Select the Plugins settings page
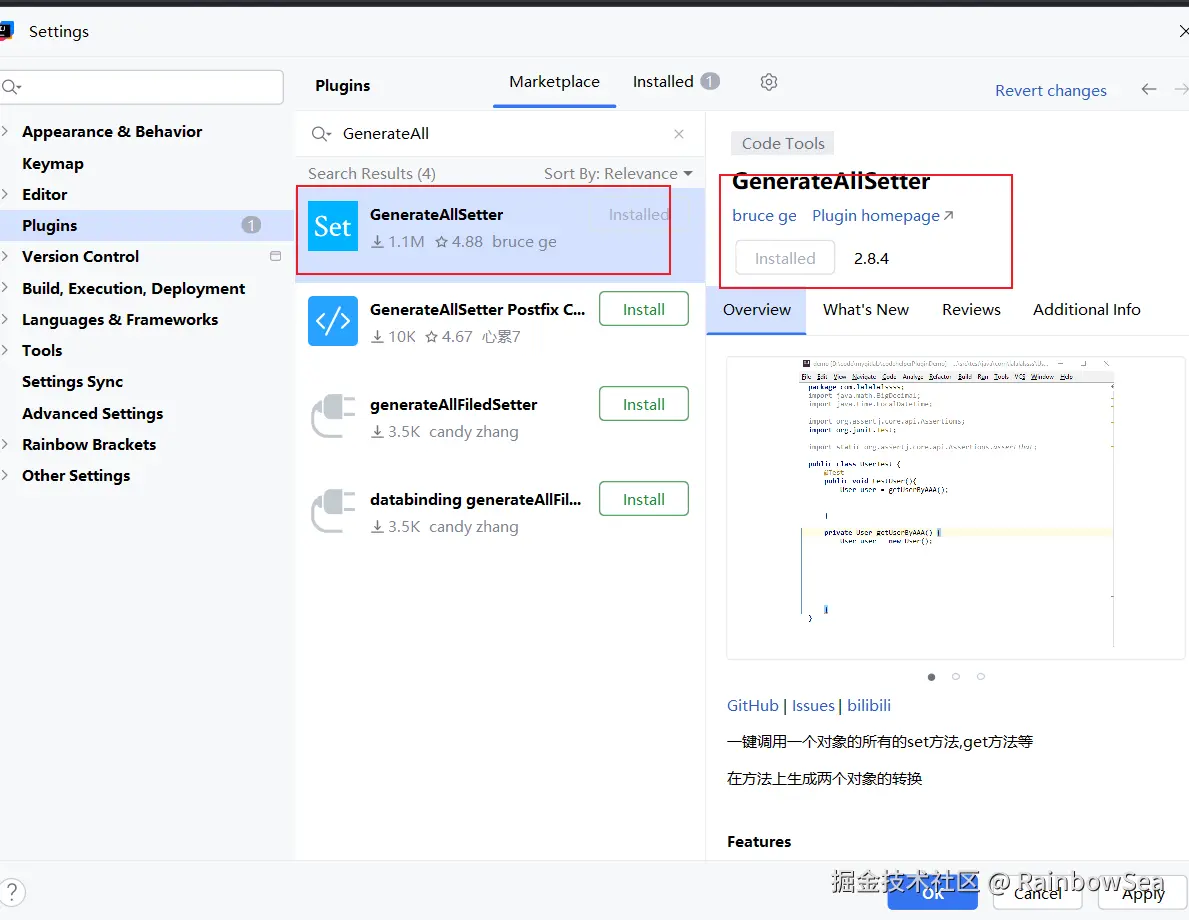 [146, 225]
